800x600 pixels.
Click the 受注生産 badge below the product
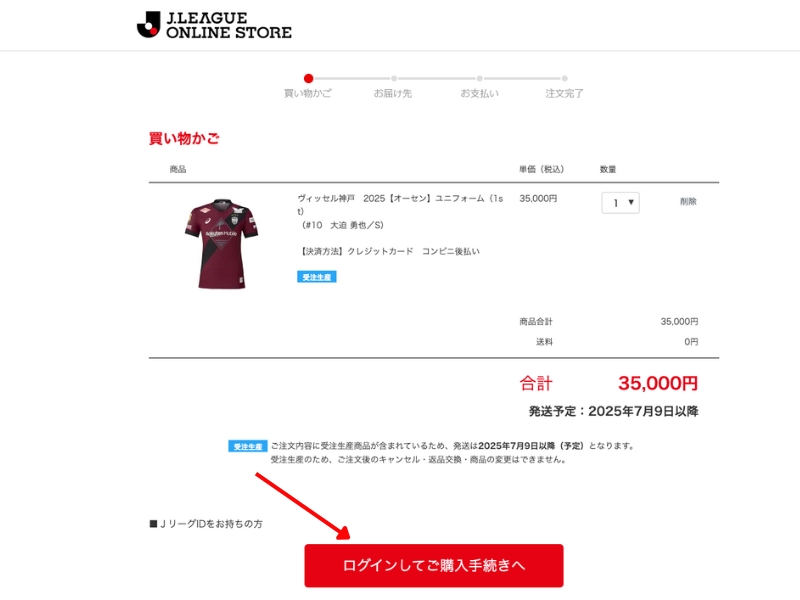pos(316,277)
